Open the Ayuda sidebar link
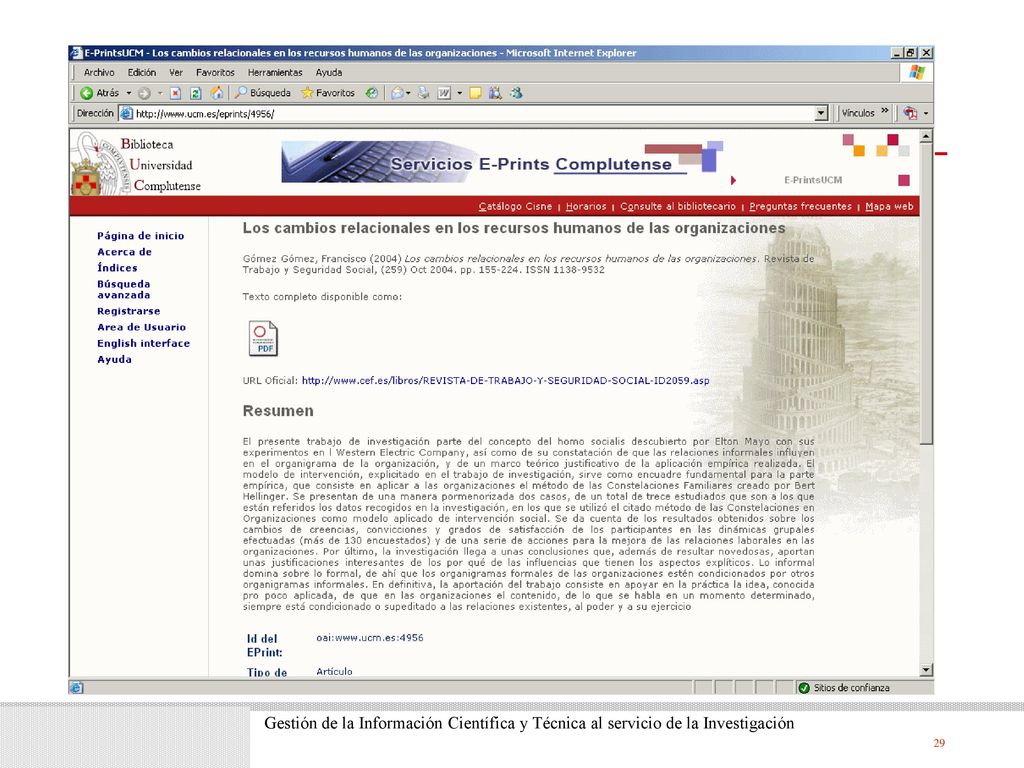The image size is (1024, 768). point(114,359)
